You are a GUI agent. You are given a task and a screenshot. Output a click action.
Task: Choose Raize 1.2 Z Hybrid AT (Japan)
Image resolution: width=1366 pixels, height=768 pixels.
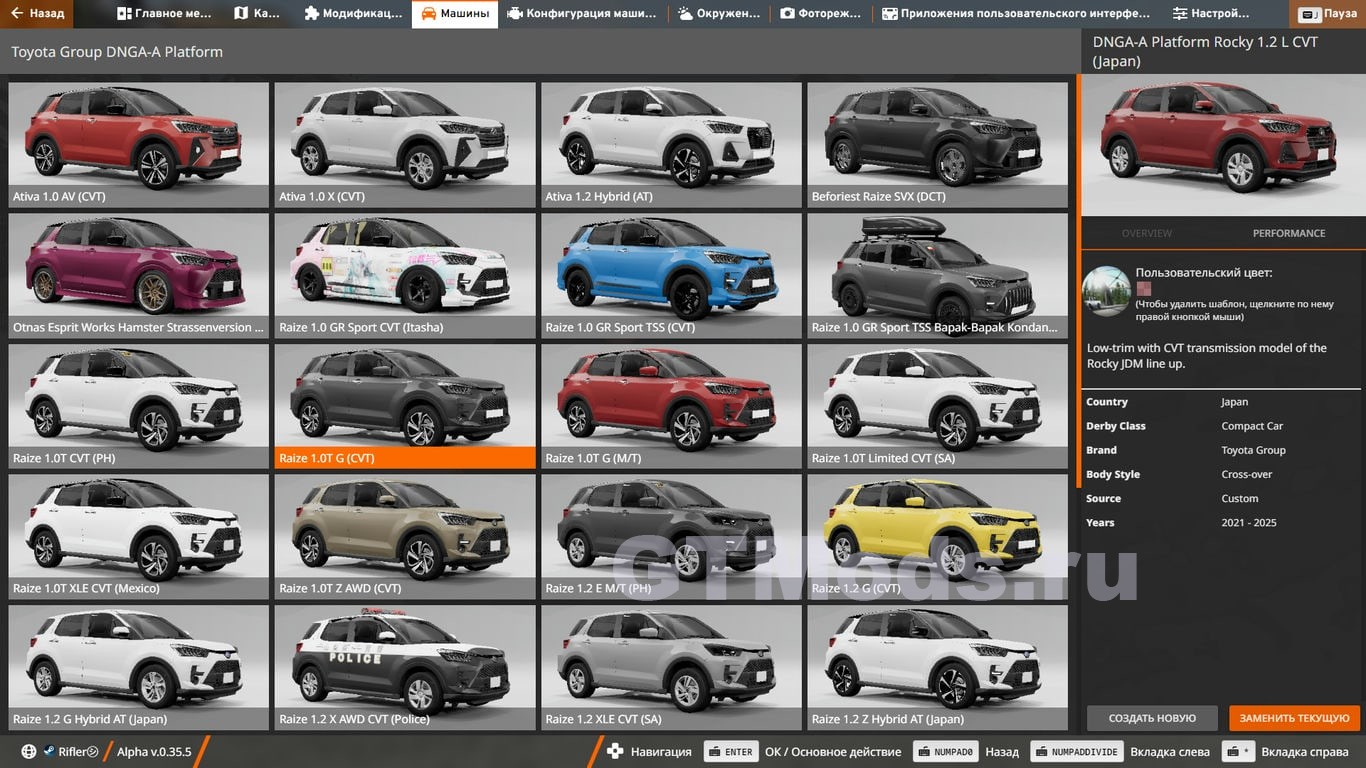[x=938, y=667]
